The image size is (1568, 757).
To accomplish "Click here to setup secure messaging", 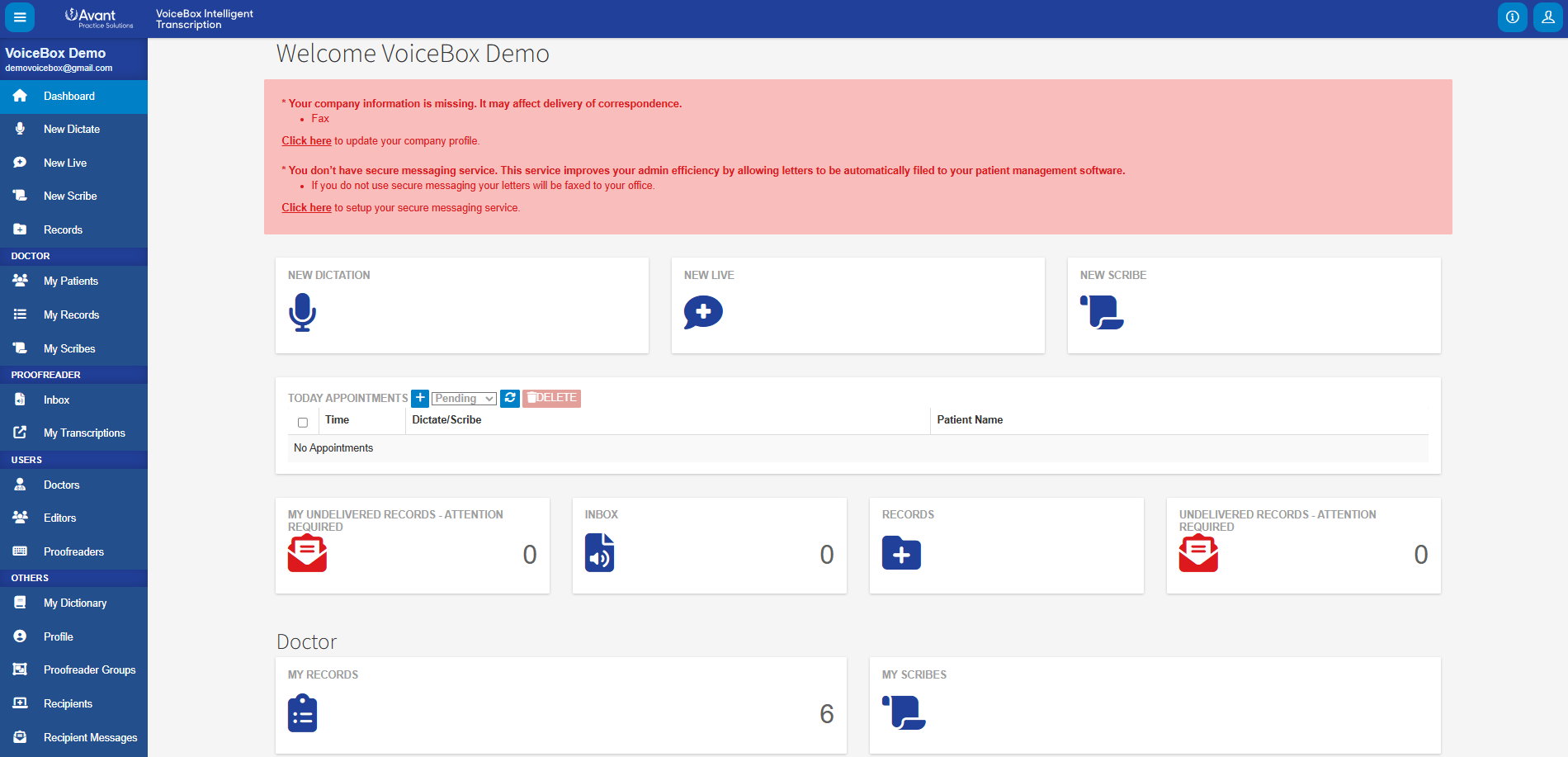I will pos(306,207).
